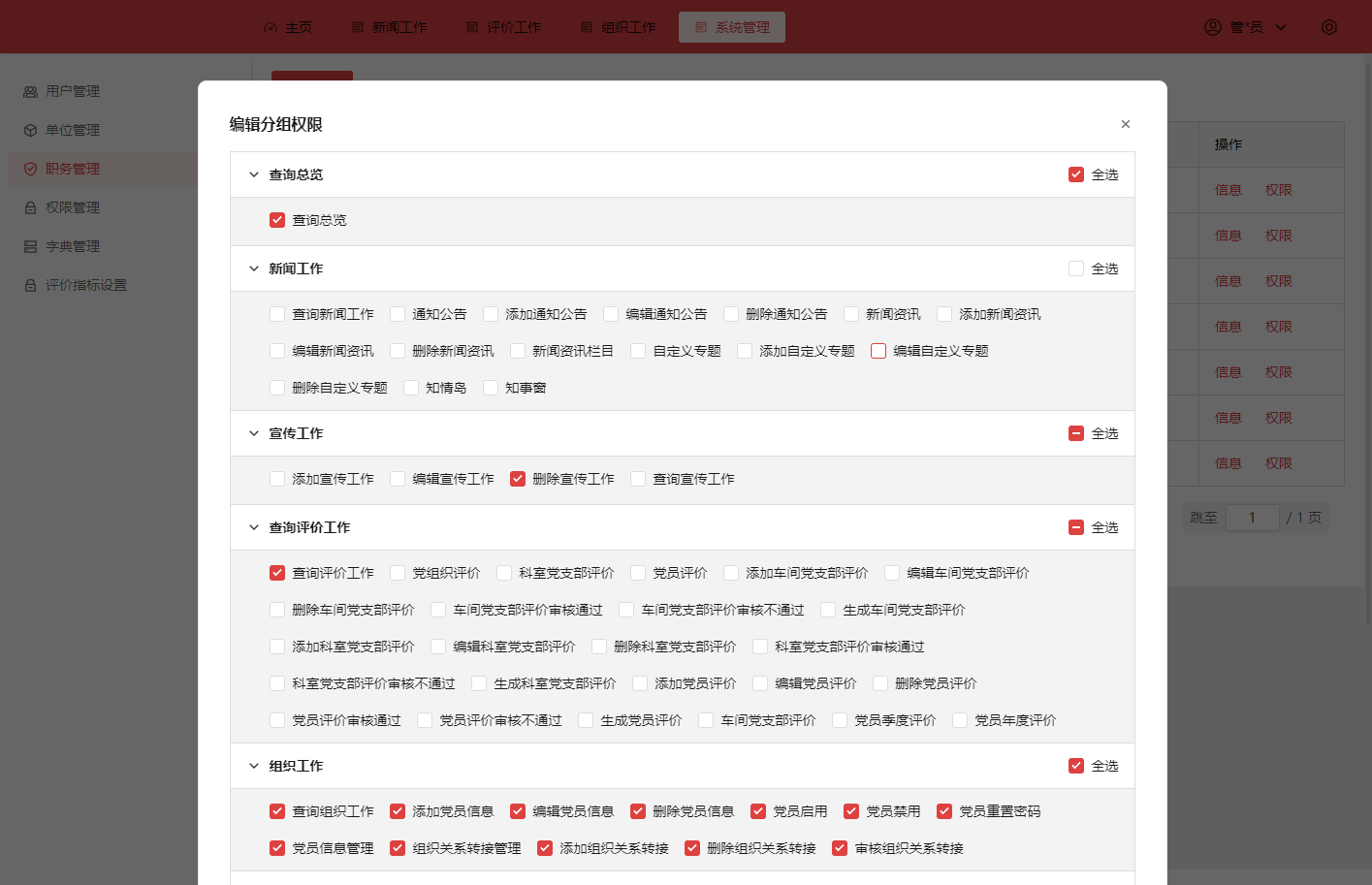
Task: Check 编辑自定义专题 checkbox
Action: point(878,351)
